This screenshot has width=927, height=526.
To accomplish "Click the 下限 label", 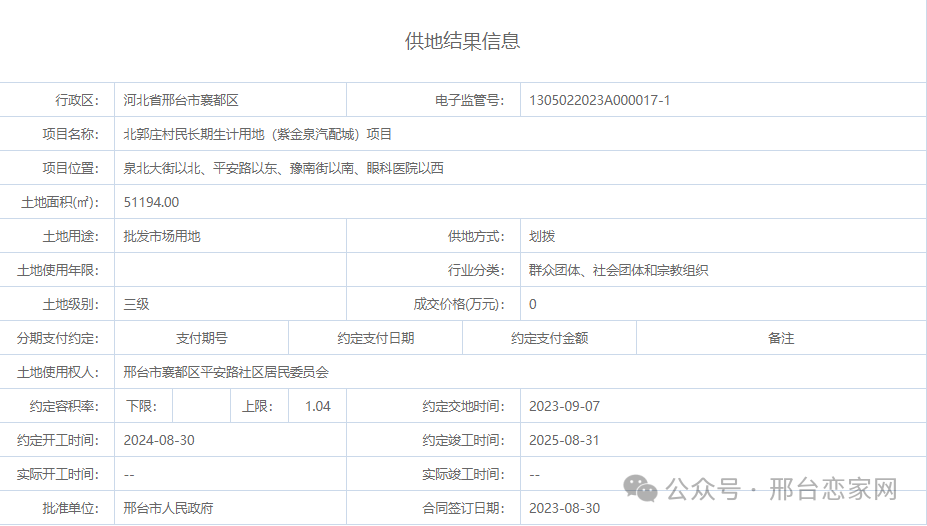I will pyautogui.click(x=142, y=406).
